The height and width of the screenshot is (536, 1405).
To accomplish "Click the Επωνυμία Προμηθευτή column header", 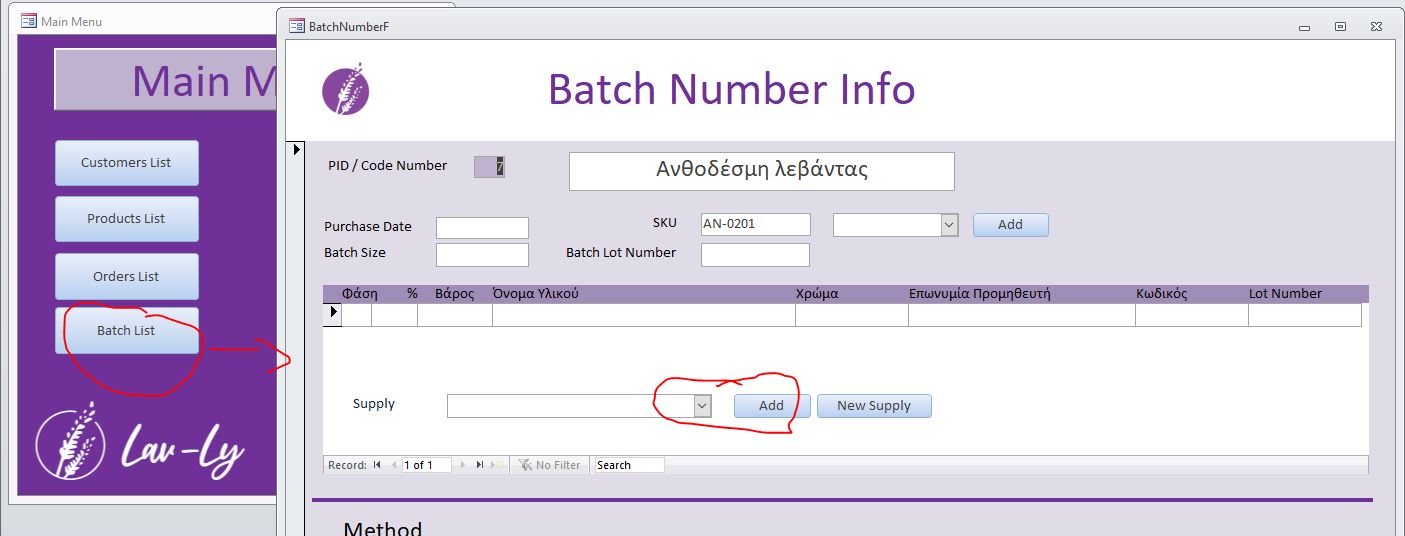I will coord(979,294).
